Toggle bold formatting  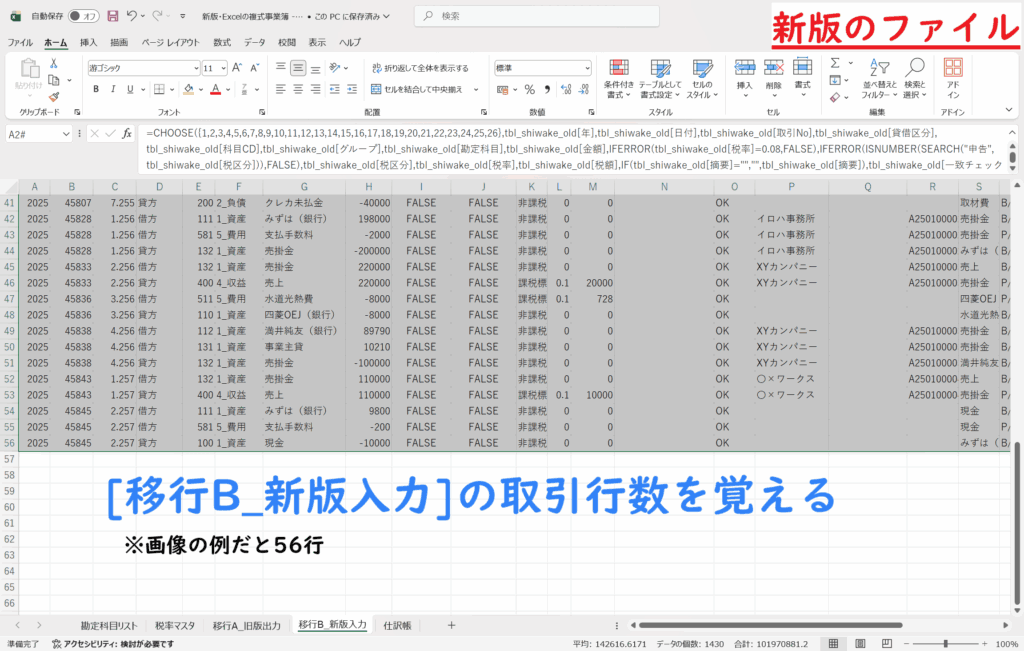coord(96,89)
